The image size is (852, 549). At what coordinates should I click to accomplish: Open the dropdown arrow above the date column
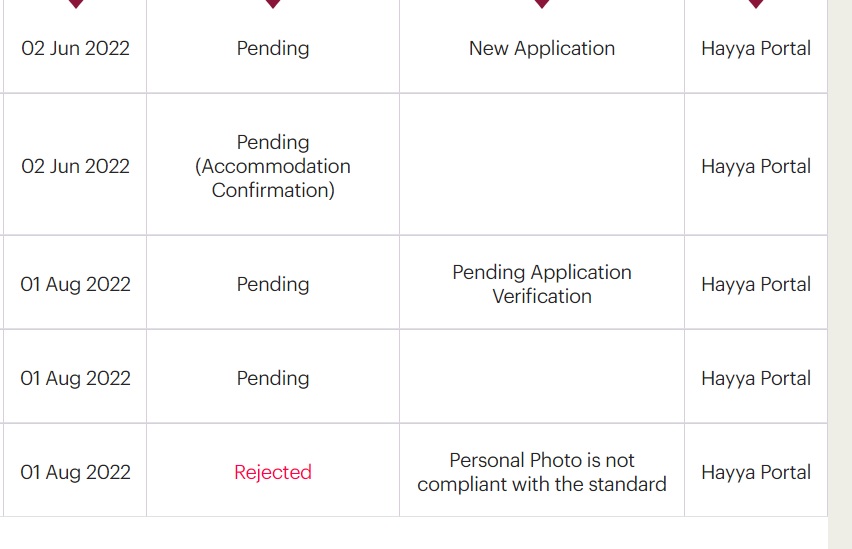point(76,4)
